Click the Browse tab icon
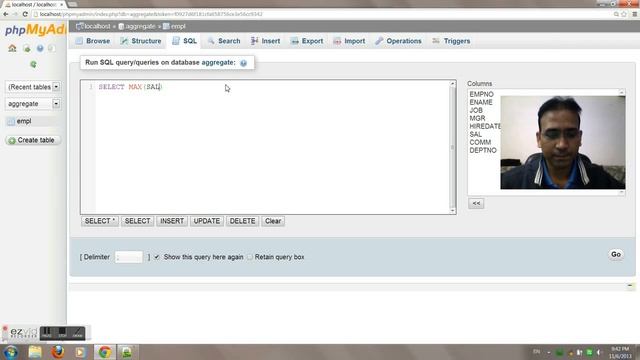 click(79, 41)
